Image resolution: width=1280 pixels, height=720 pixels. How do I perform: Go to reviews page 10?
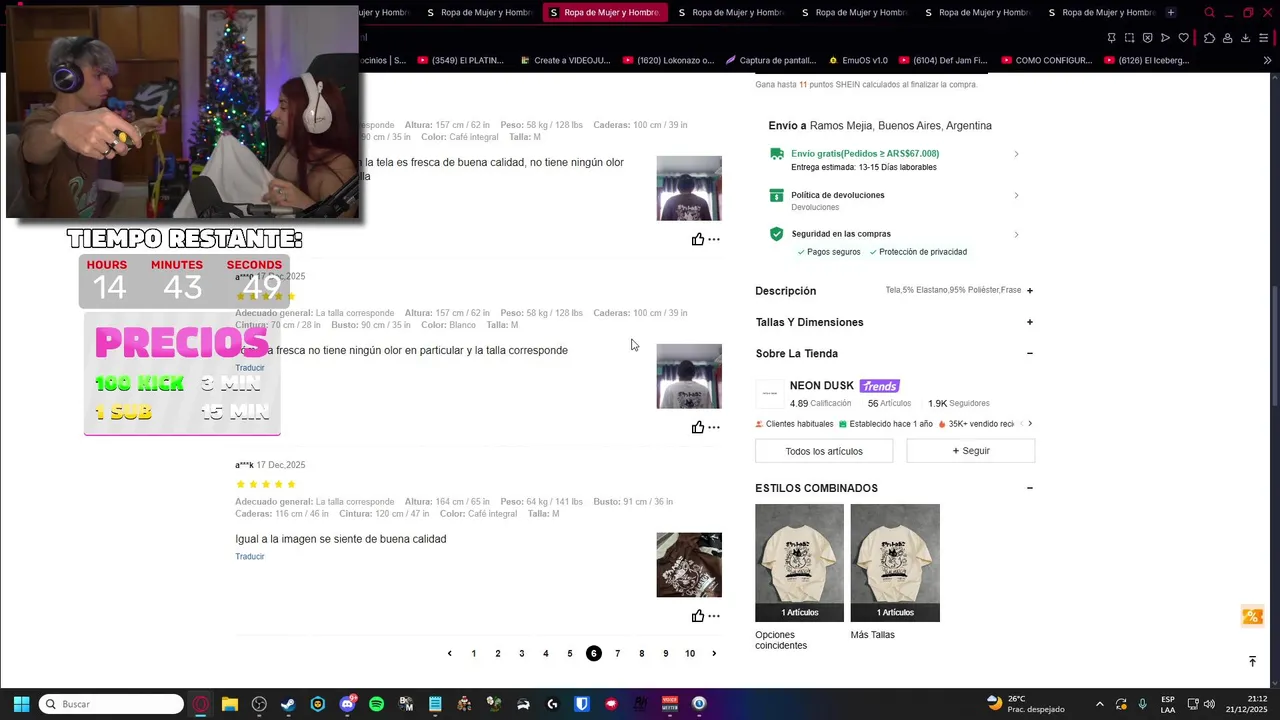tap(690, 654)
